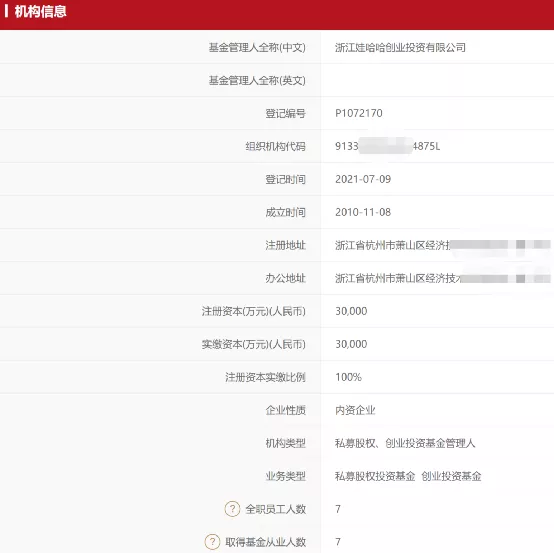Click the 业务类型 label
This screenshot has height=553, width=554.
click(x=285, y=476)
